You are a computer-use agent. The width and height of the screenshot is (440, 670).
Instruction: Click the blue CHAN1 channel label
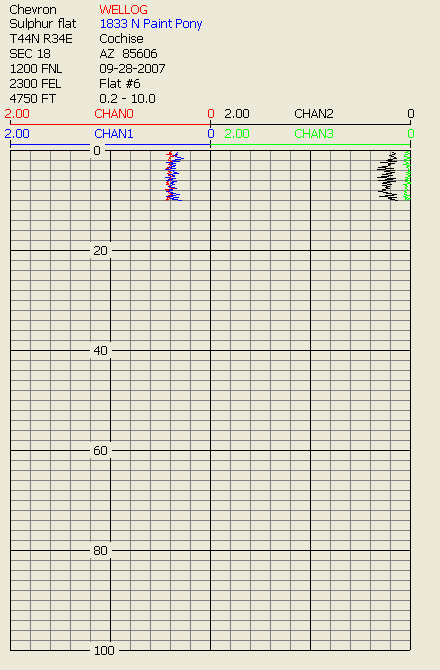(114, 134)
